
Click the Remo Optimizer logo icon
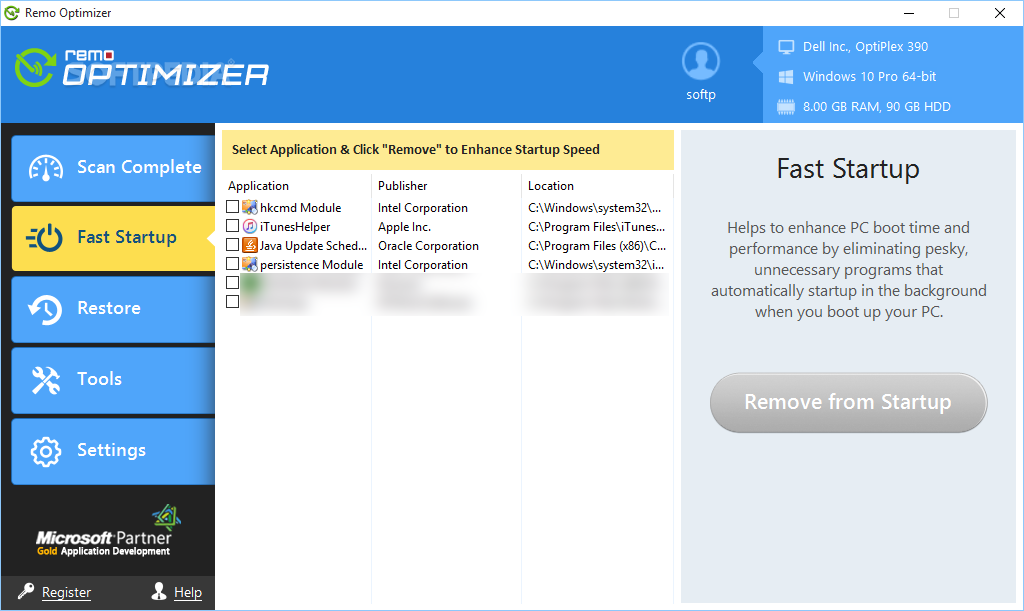[35, 67]
